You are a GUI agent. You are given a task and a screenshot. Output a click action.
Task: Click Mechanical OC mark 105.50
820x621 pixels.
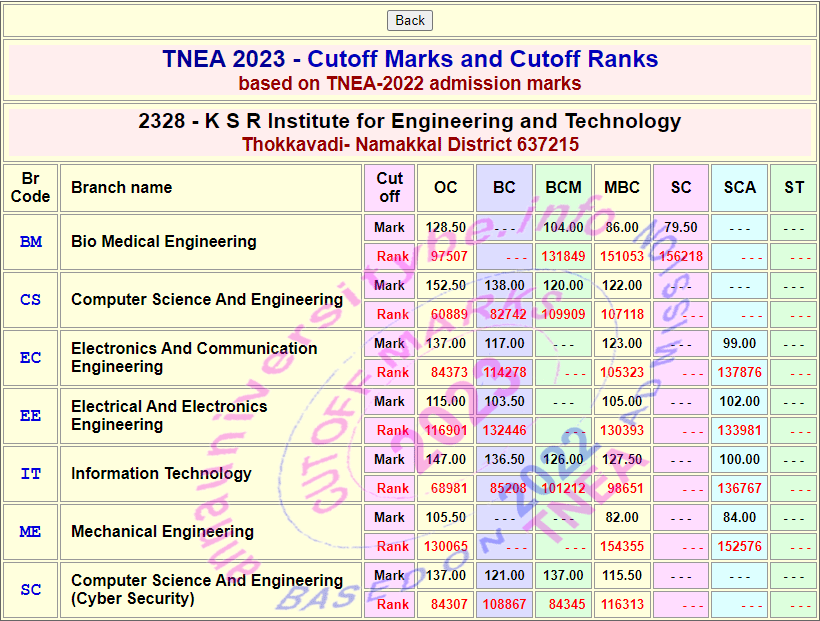pyautogui.click(x=446, y=518)
